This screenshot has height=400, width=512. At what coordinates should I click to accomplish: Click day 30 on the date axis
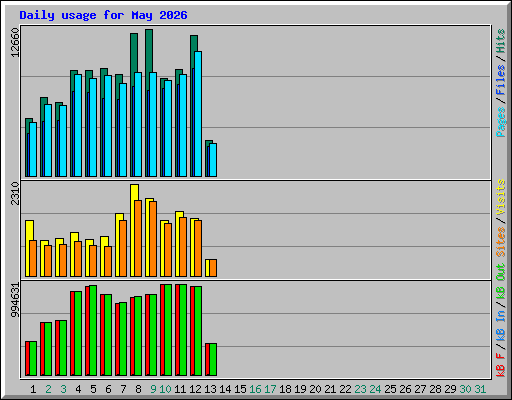point(465,389)
